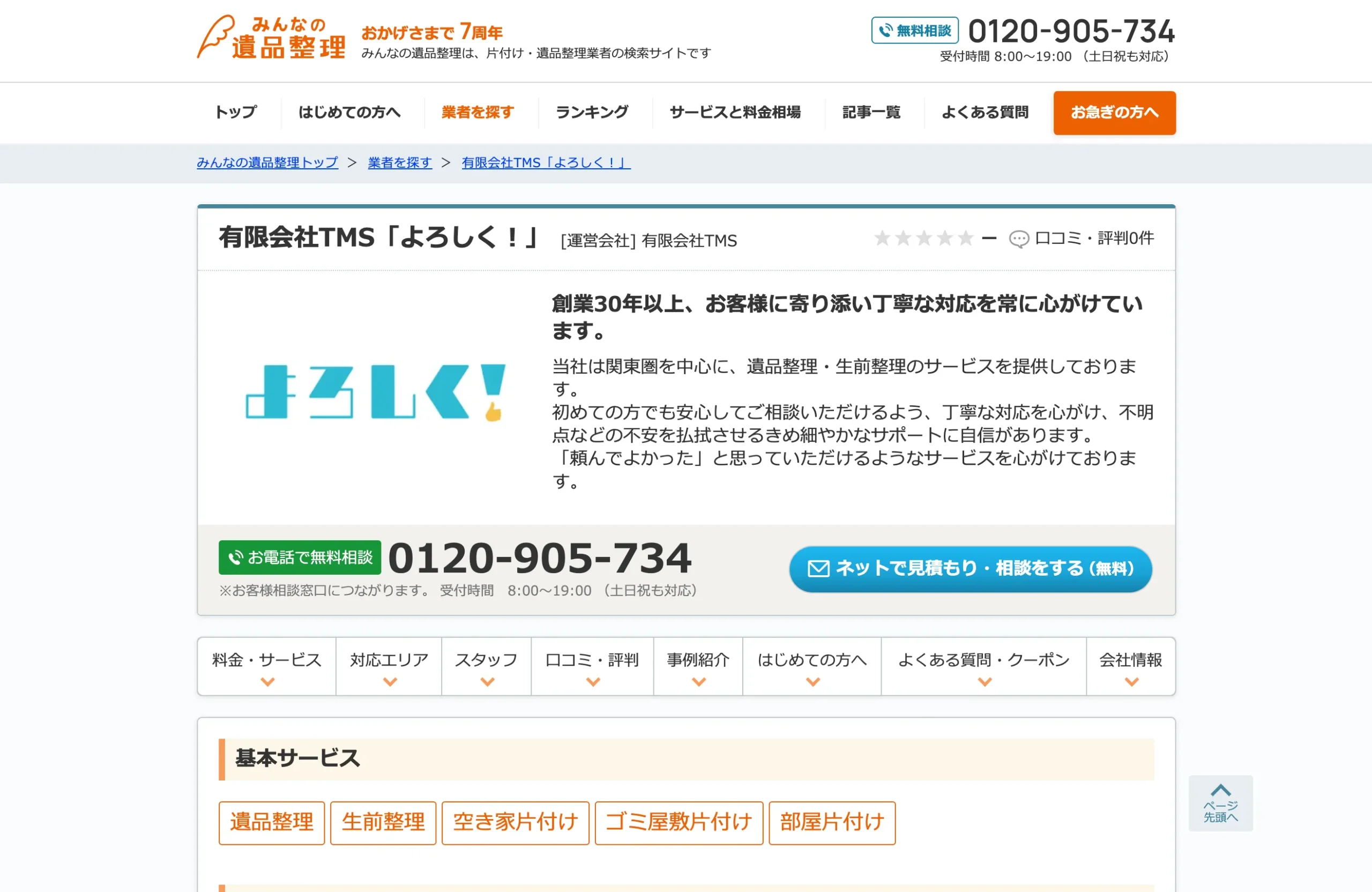1372x892 pixels.
Task: Click the 部屋片付け service tag
Action: [x=832, y=823]
